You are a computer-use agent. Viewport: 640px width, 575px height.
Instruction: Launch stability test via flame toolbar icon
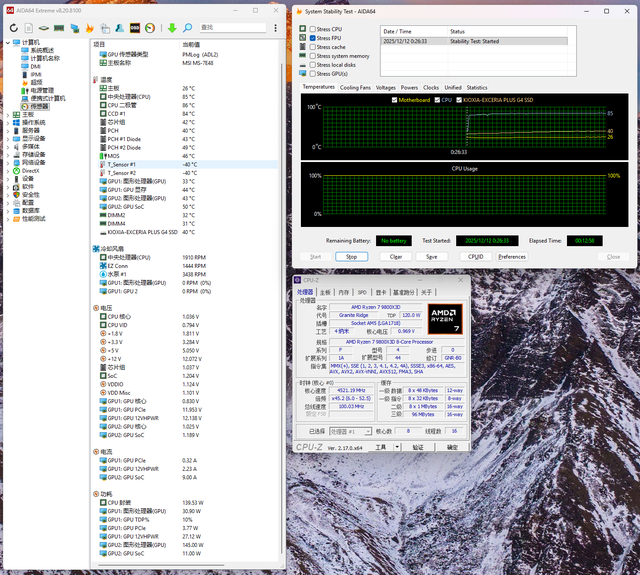(x=91, y=27)
